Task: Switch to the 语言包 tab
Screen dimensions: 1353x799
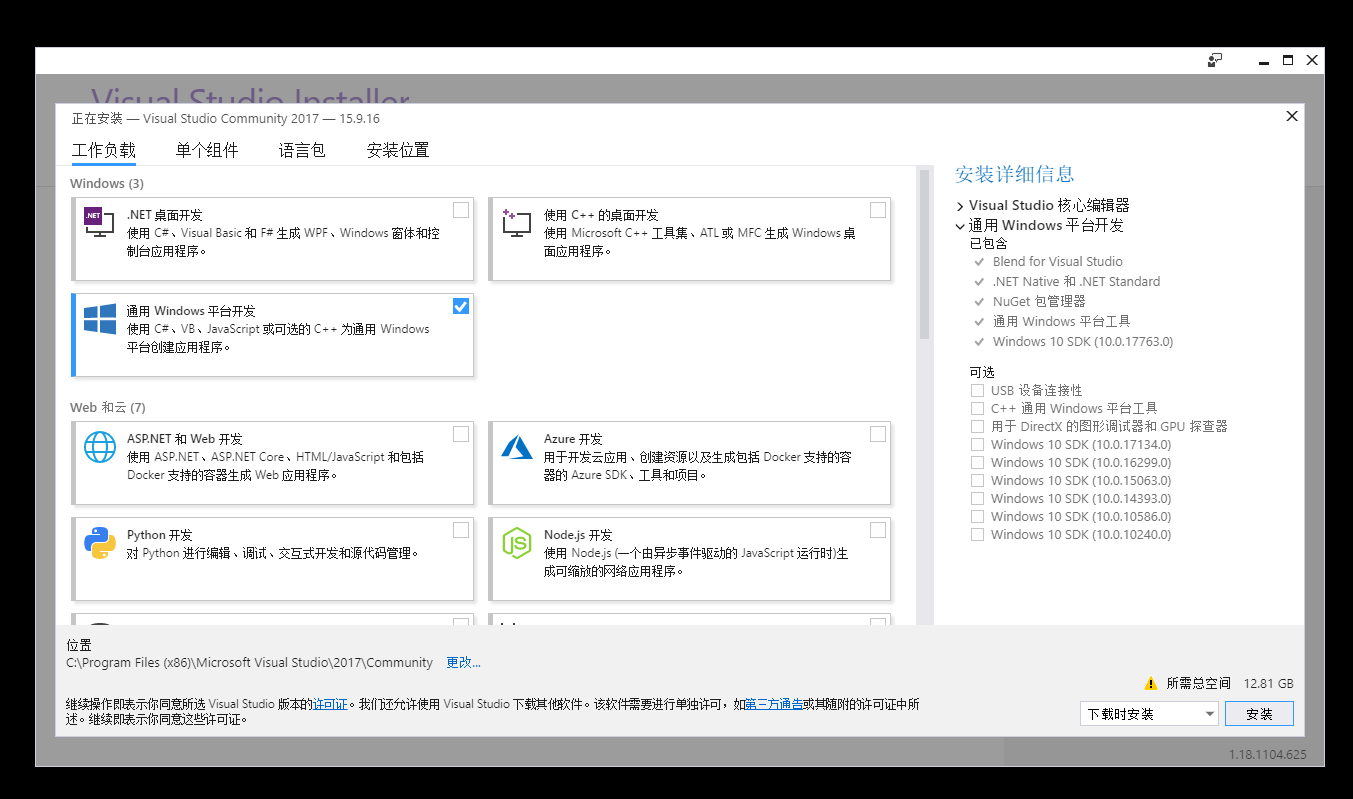Action: tap(302, 151)
